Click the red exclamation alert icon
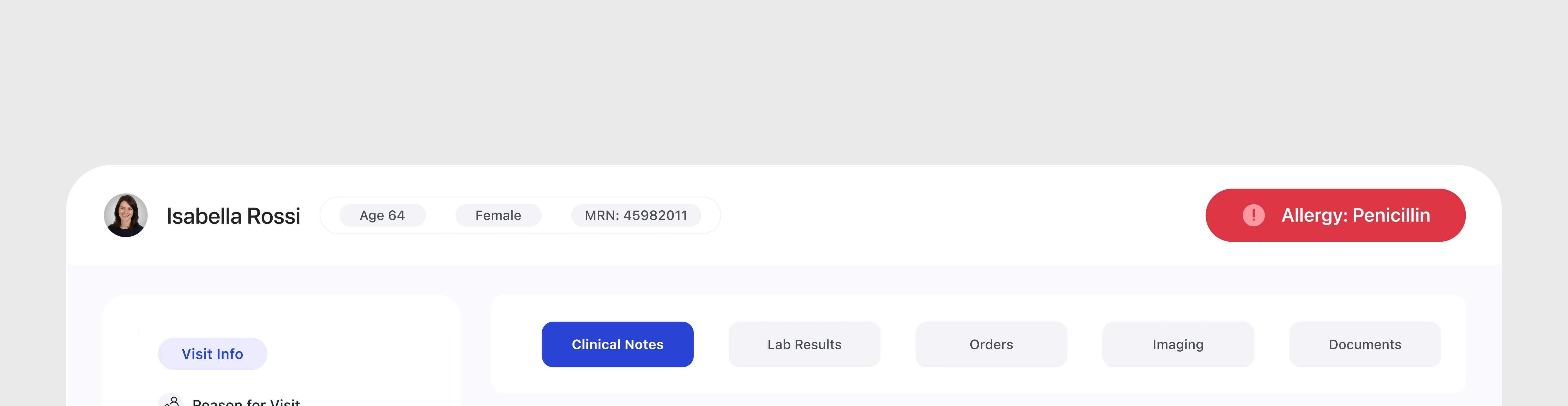The image size is (1568, 406). 1253,215
